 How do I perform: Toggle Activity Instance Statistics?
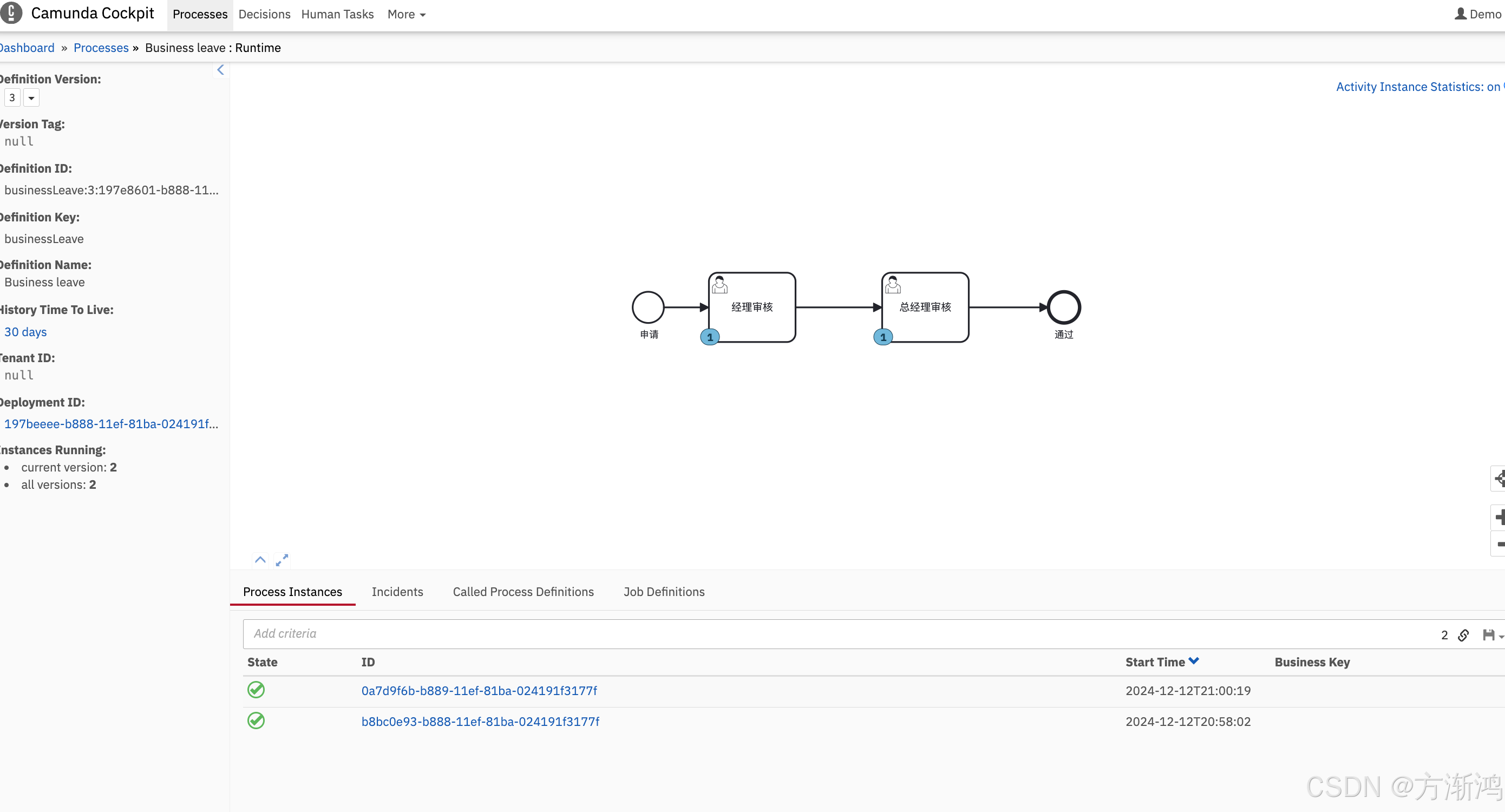point(1418,87)
